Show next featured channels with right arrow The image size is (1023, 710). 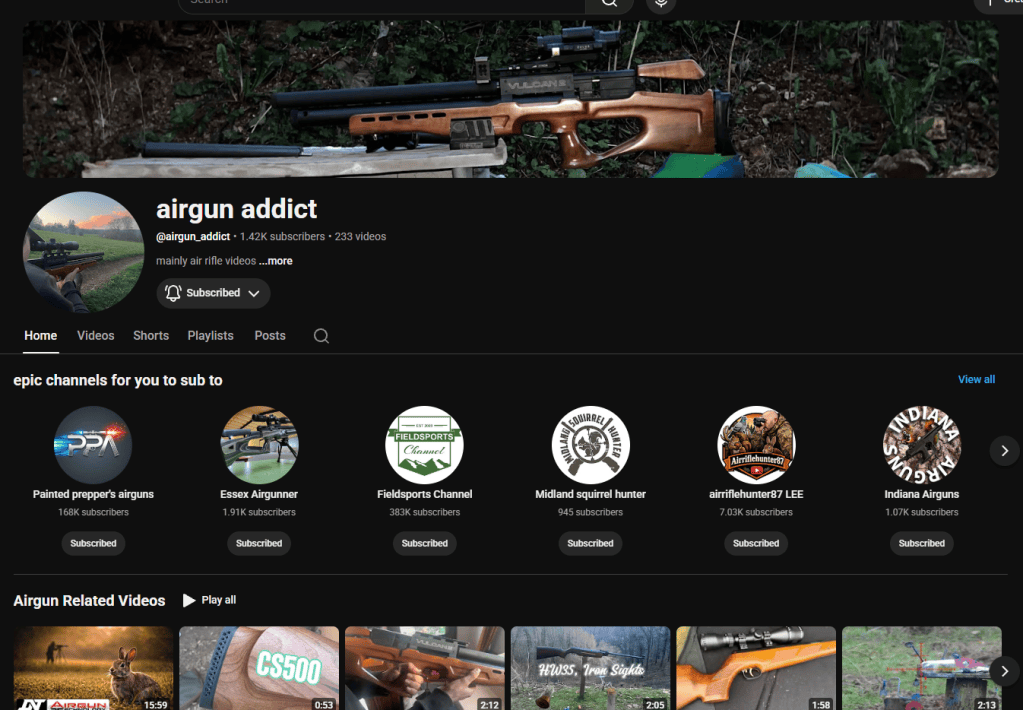[1005, 451]
